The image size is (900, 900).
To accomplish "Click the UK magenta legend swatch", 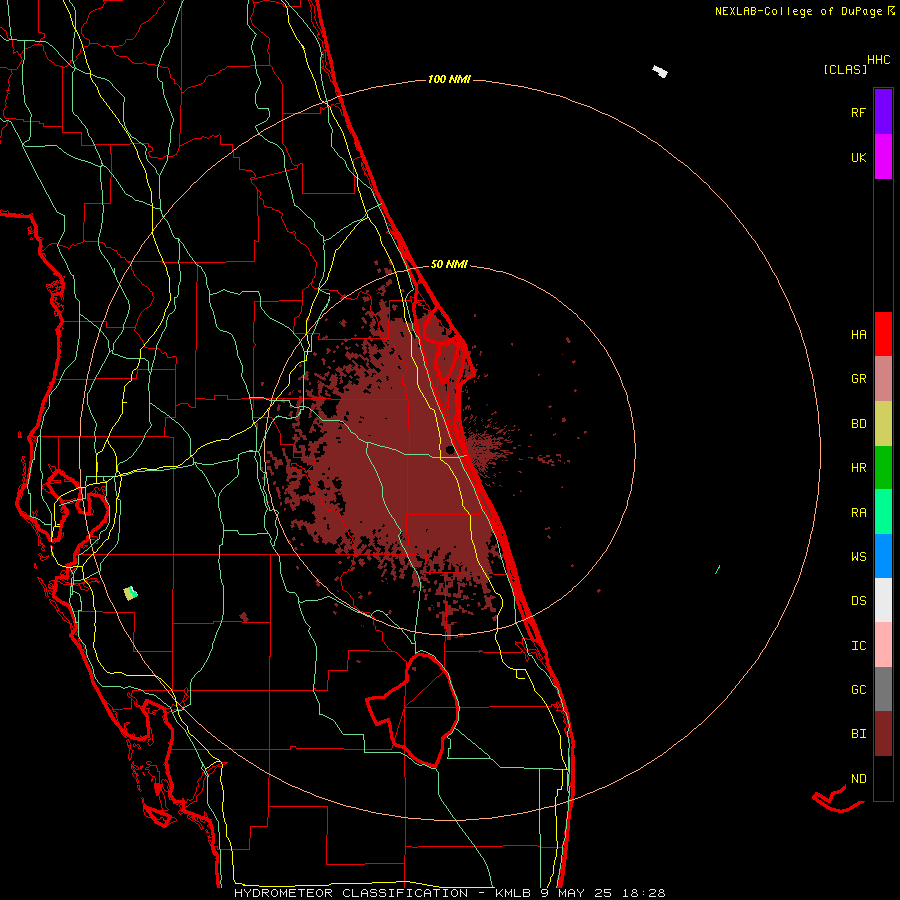I will coord(883,157).
